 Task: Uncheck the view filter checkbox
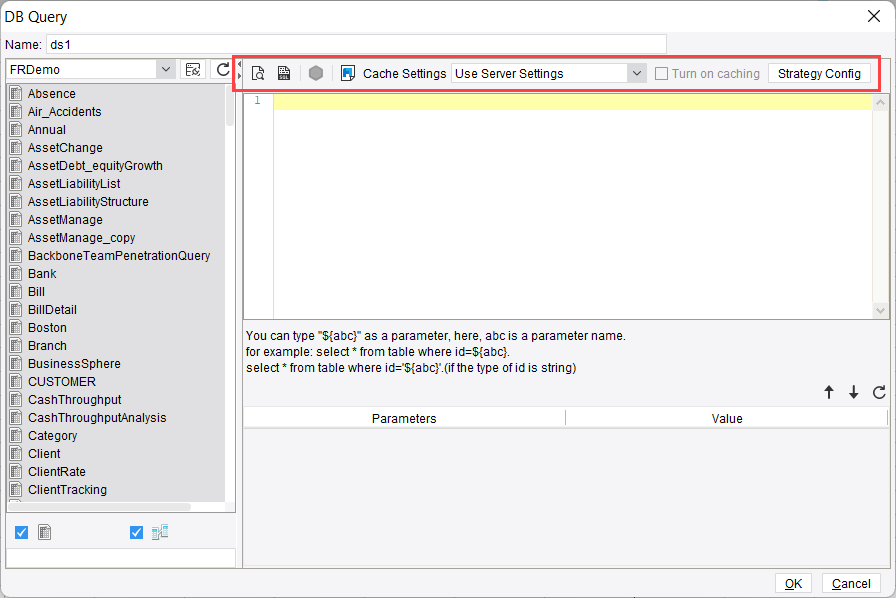(x=136, y=532)
